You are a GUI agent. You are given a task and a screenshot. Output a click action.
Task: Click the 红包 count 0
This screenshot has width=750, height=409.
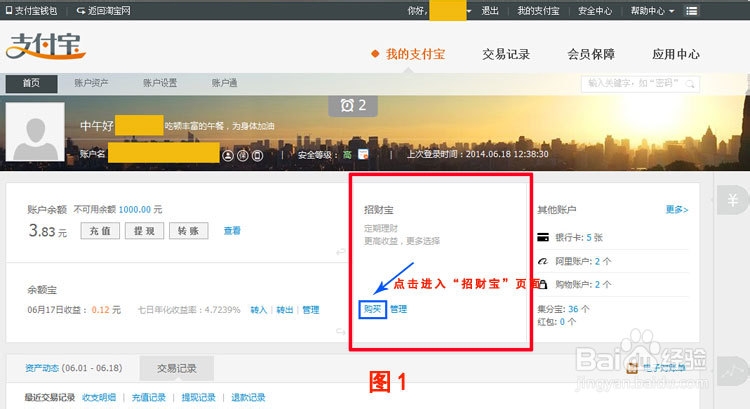(x=562, y=321)
